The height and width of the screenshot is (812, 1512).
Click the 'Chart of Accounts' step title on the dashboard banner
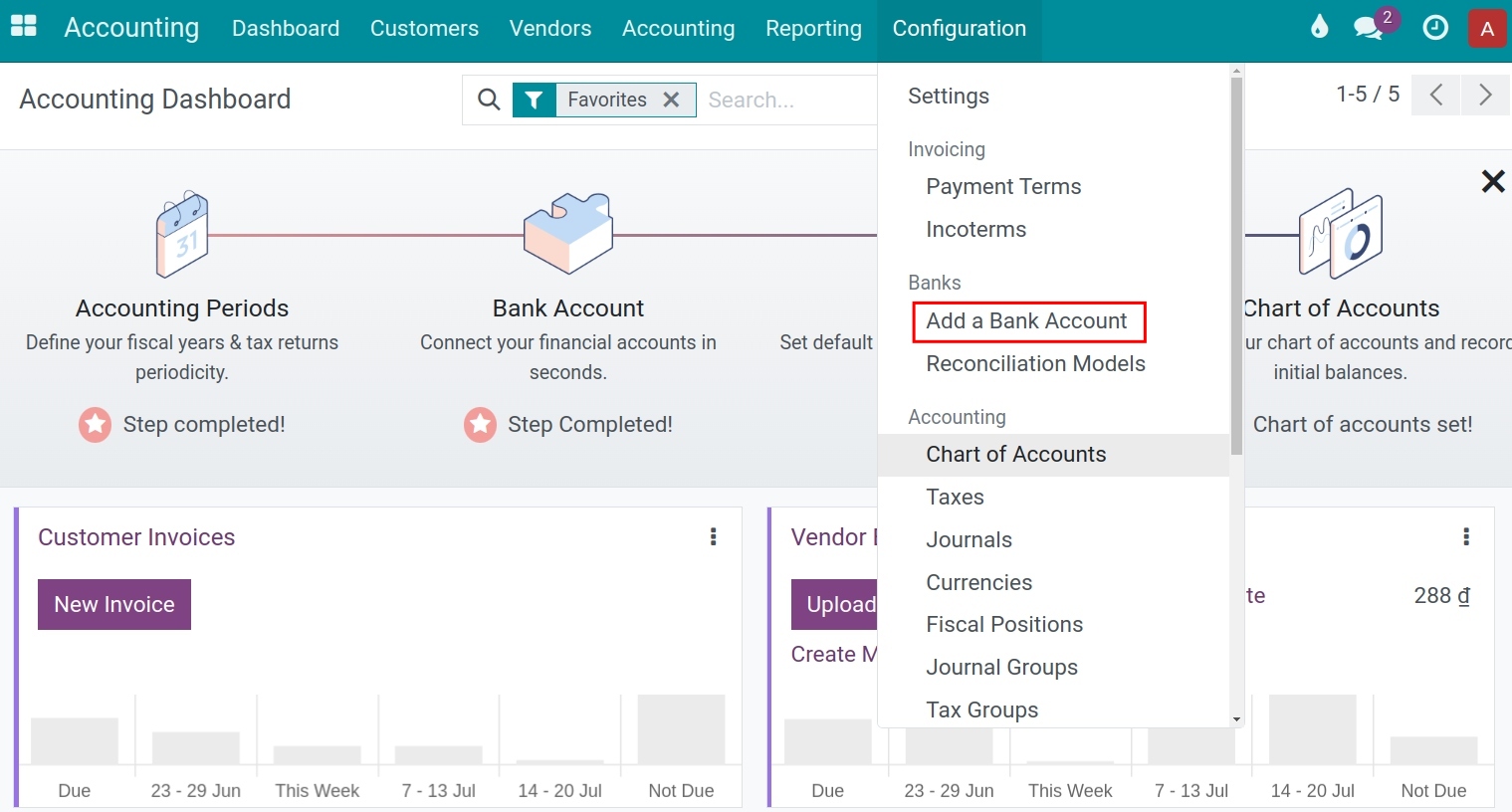tap(1342, 308)
